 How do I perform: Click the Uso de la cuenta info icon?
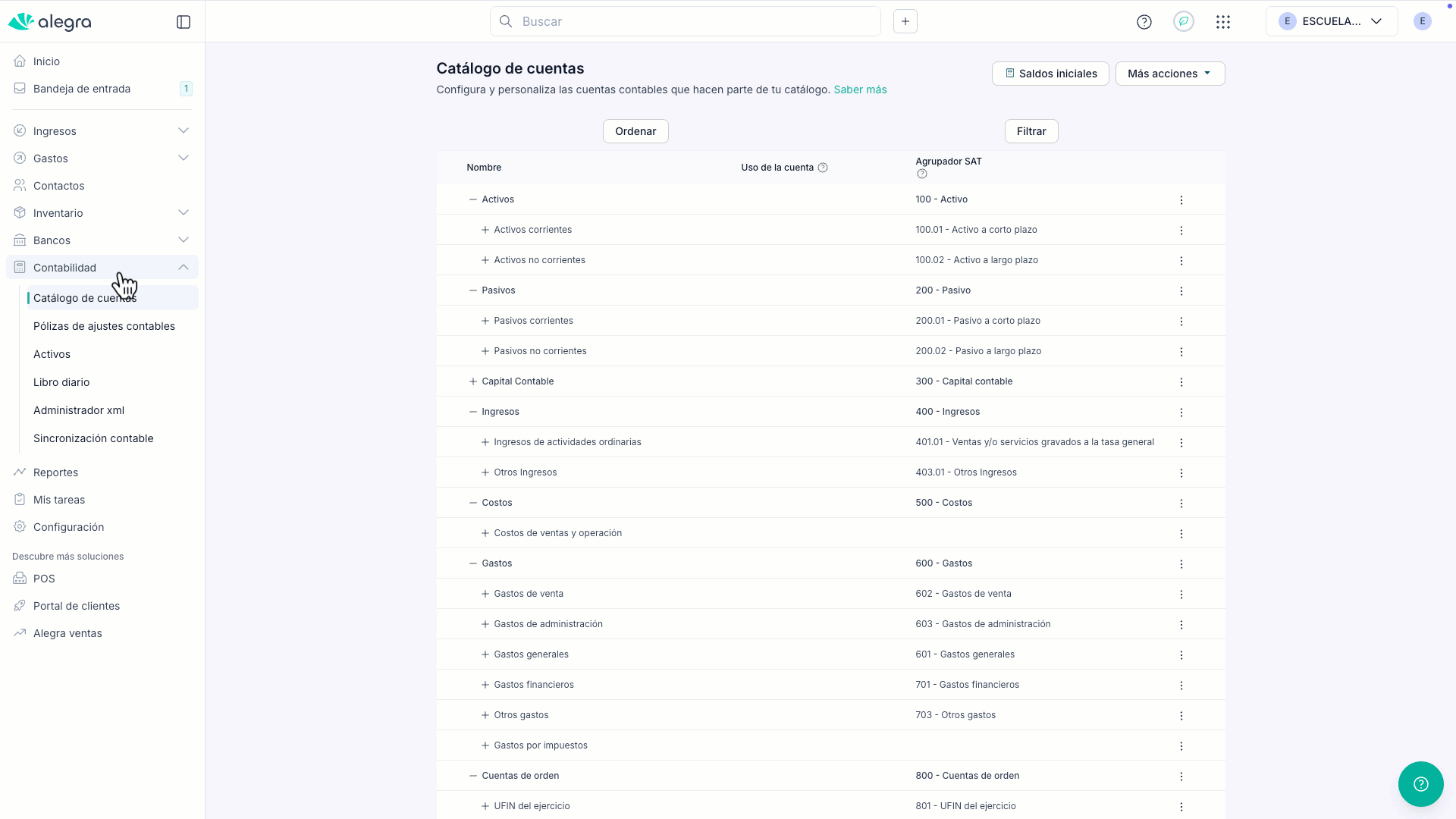click(823, 168)
